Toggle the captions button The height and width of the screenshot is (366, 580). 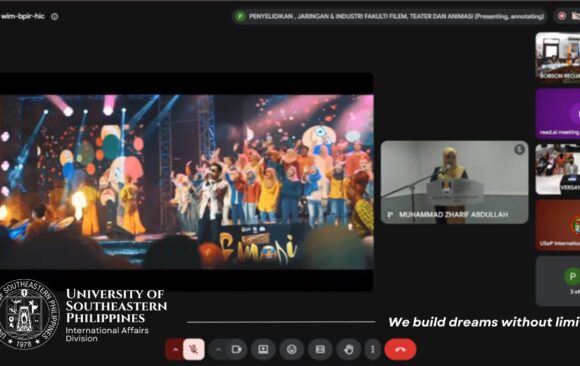tap(320, 349)
